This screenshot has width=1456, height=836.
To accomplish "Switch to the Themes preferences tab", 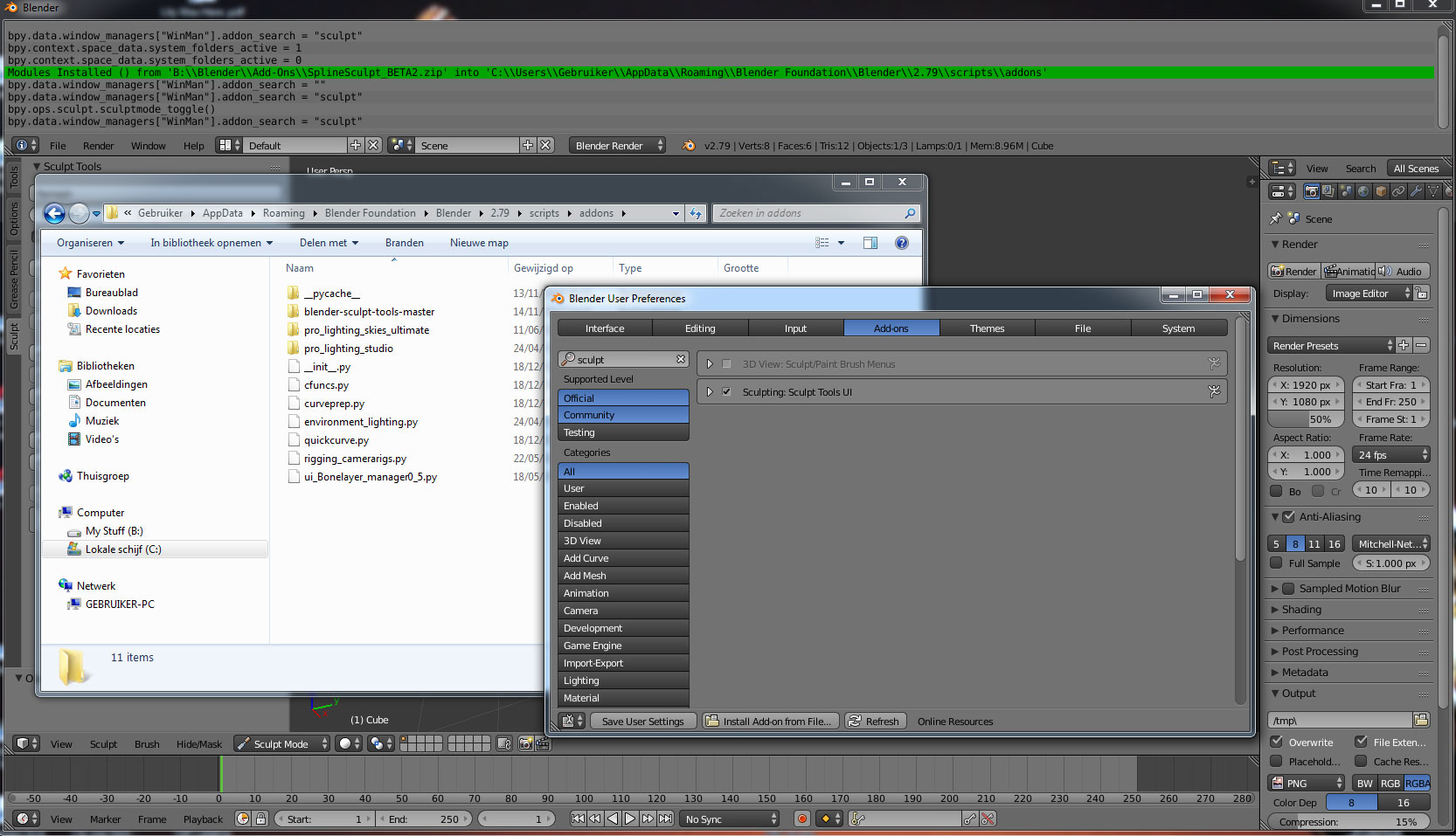I will click(x=987, y=328).
